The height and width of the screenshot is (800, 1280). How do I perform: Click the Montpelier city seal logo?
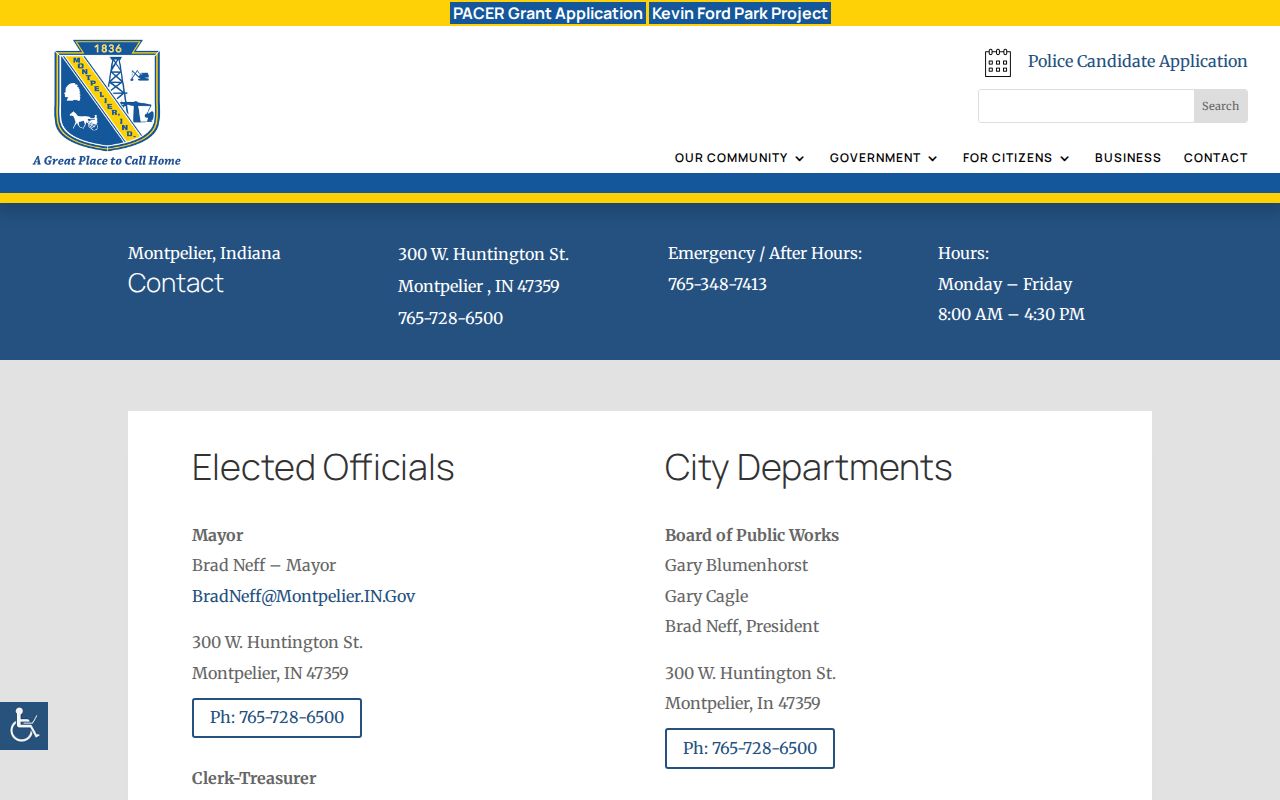coord(107,95)
